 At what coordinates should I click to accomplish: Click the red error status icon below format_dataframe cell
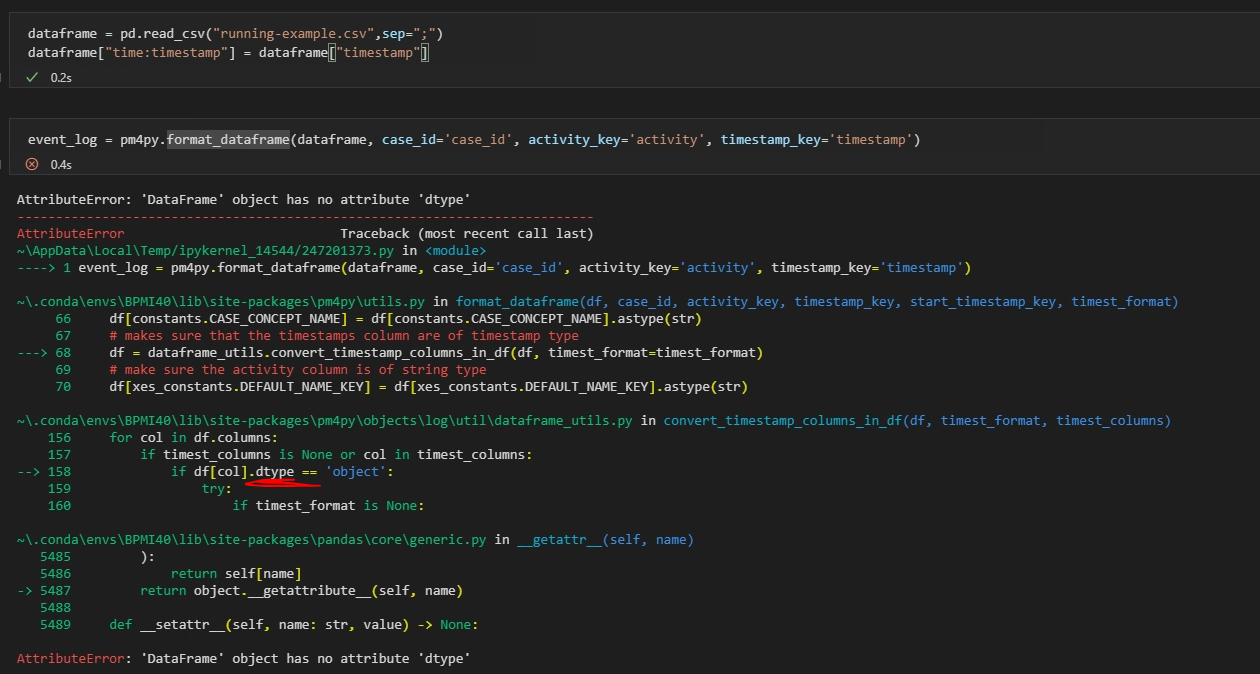pyautogui.click(x=32, y=164)
